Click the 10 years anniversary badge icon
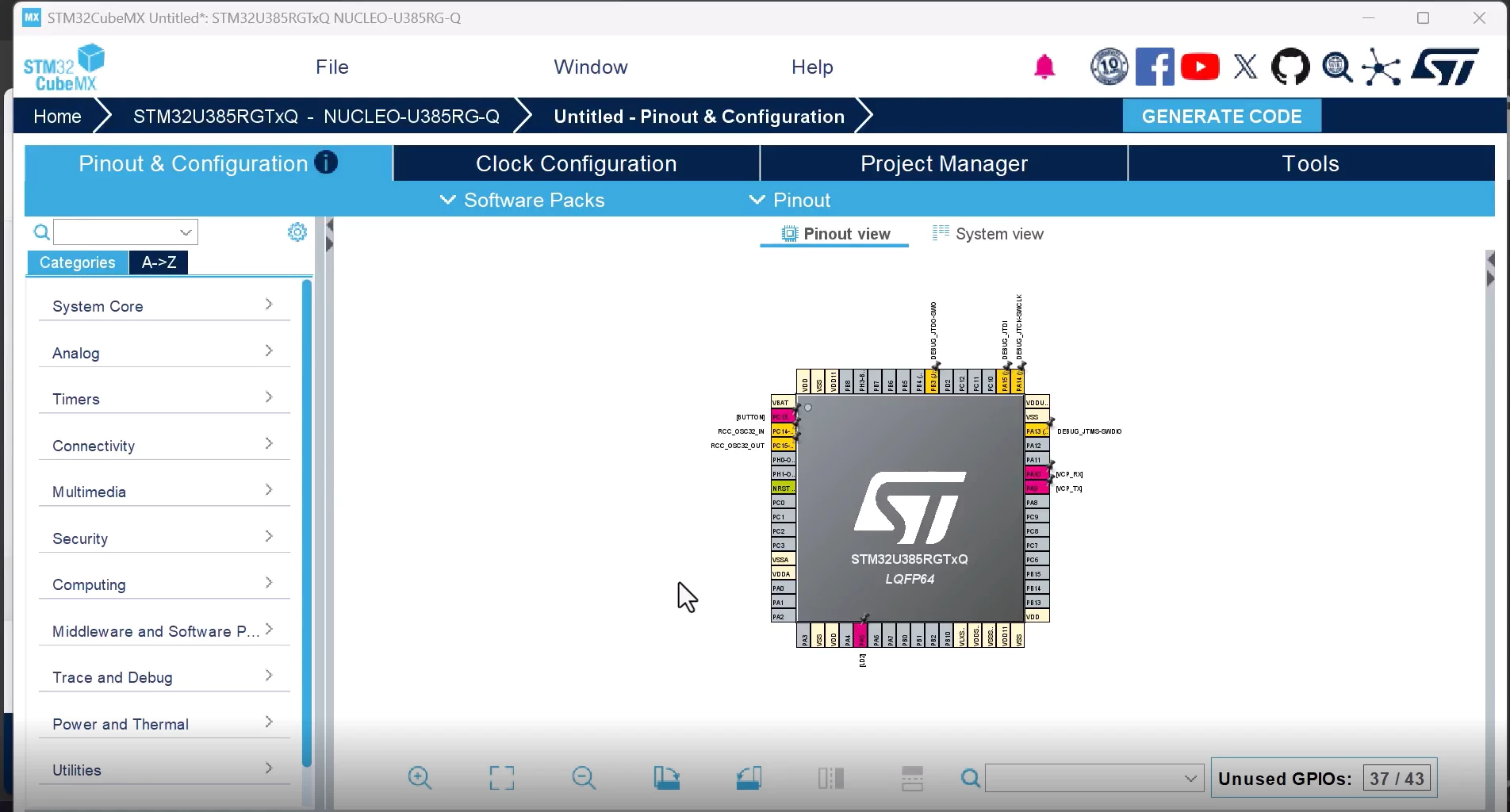Viewport: 1510px width, 812px height. tap(1109, 67)
